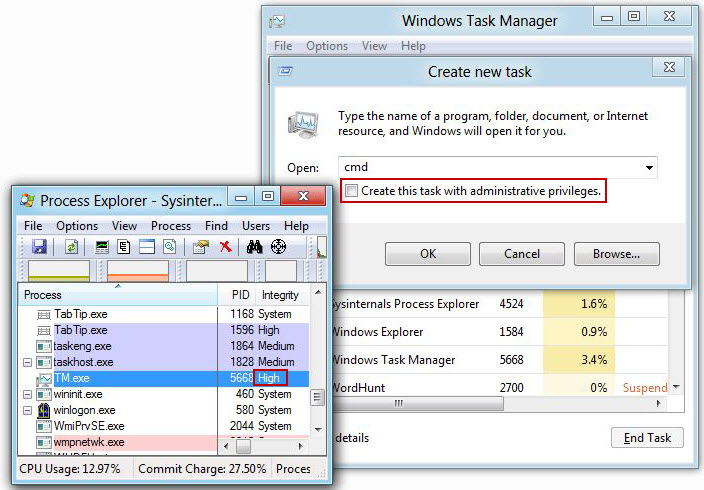Click the CPU Usage status bar entry

(70, 469)
